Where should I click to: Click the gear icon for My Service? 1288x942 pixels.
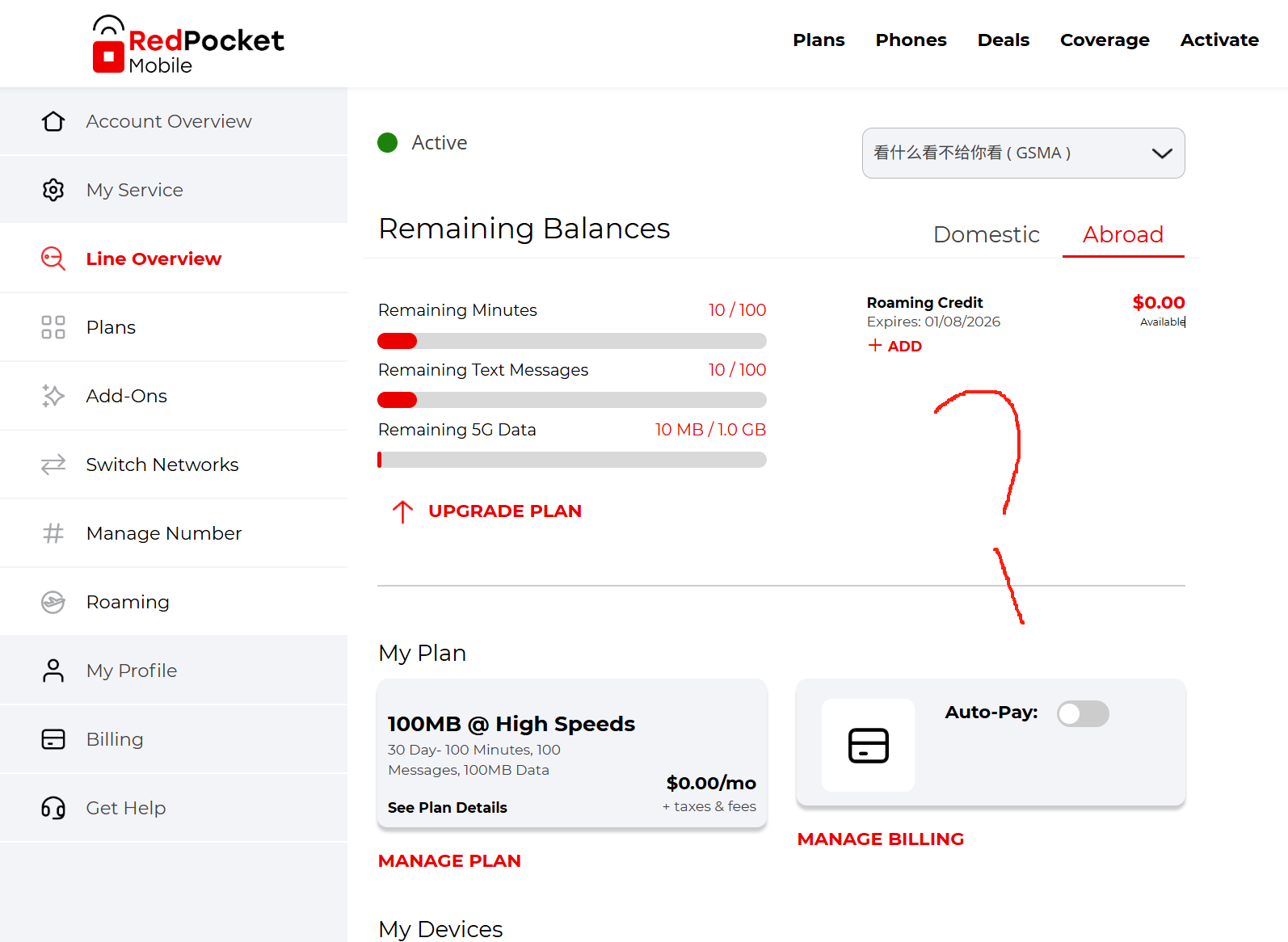(x=53, y=190)
